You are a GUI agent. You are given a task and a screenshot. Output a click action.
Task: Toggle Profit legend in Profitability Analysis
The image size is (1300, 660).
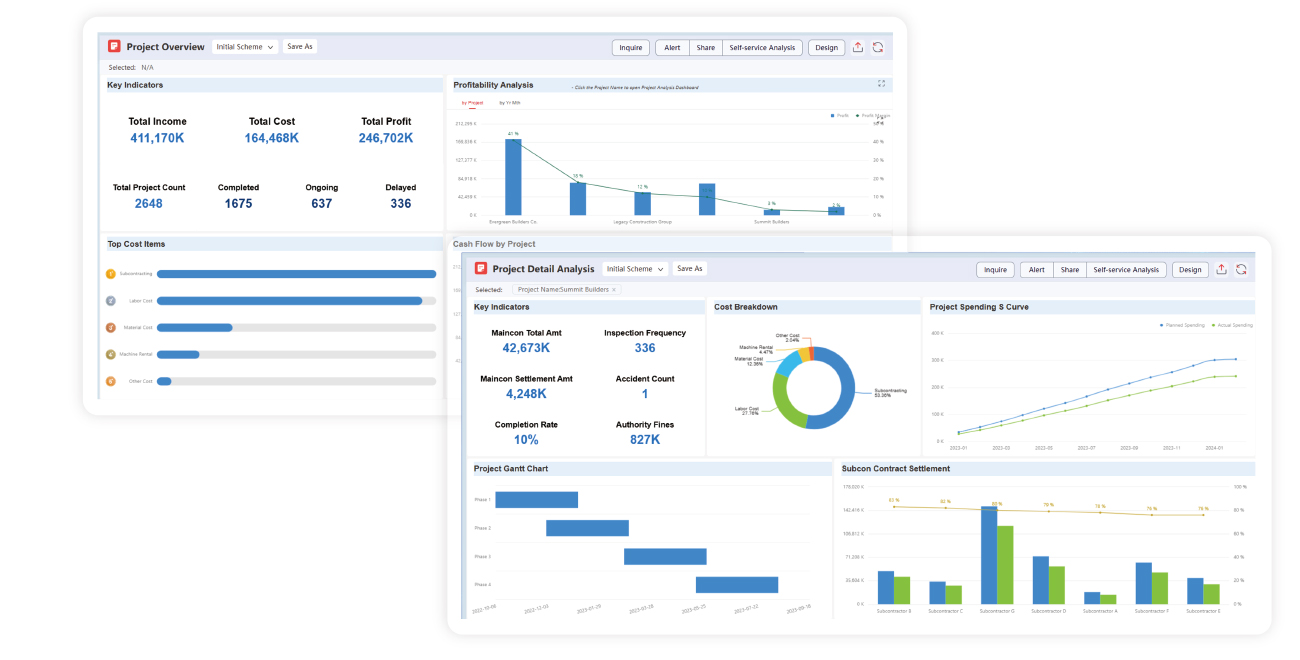tap(840, 116)
